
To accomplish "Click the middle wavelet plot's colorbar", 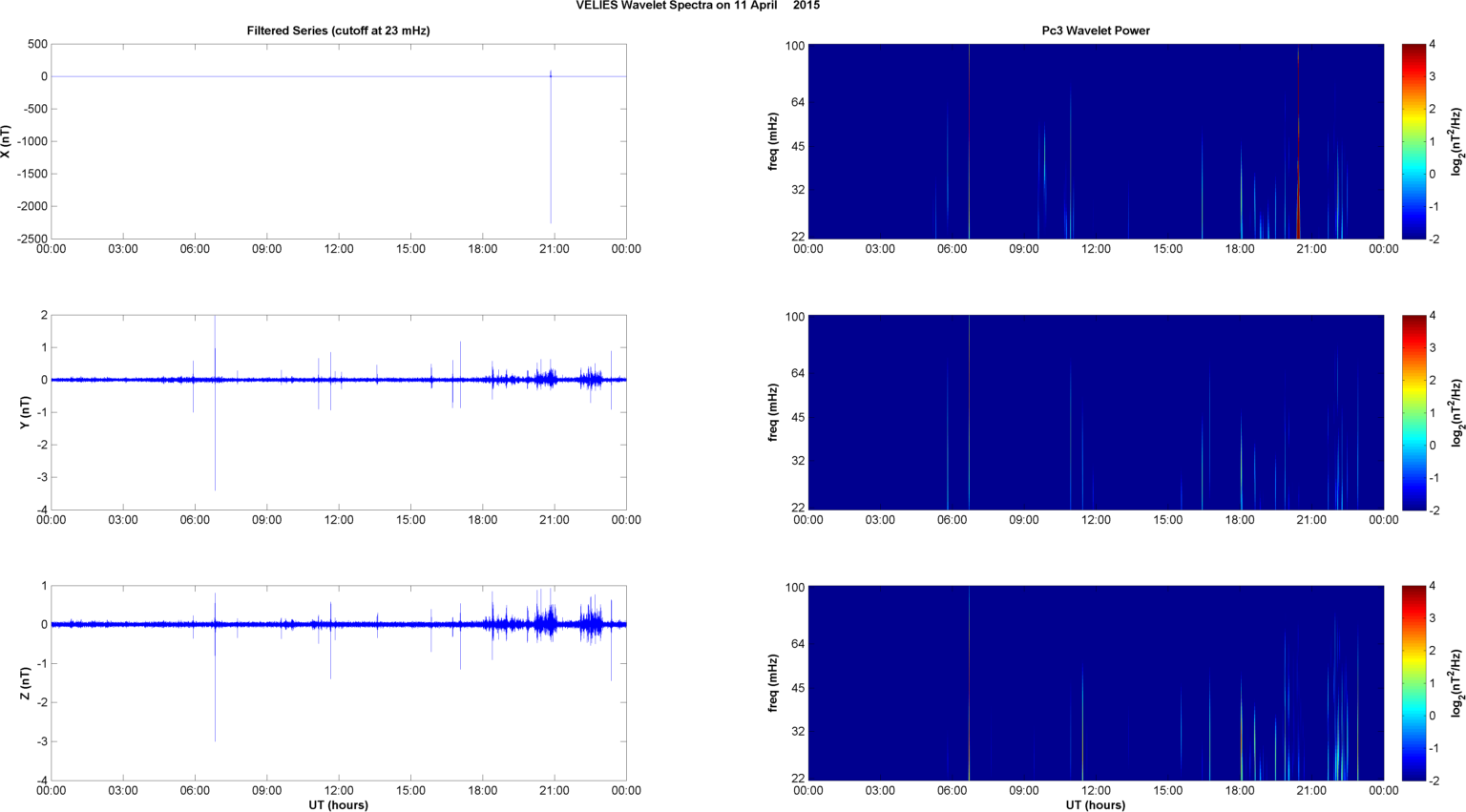I will (x=1414, y=412).
